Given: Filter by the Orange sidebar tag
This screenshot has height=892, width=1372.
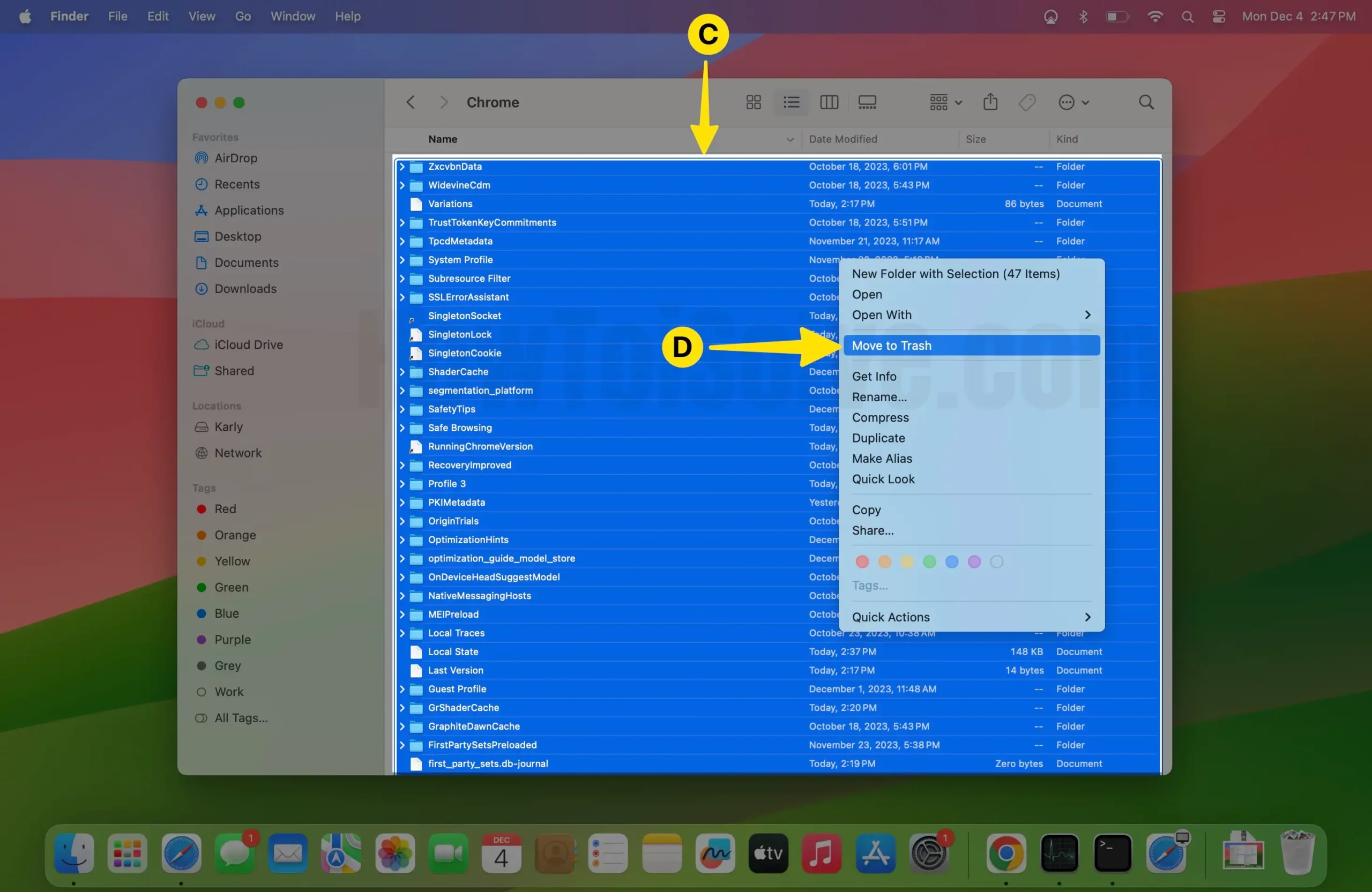Looking at the screenshot, I should (226, 535).
